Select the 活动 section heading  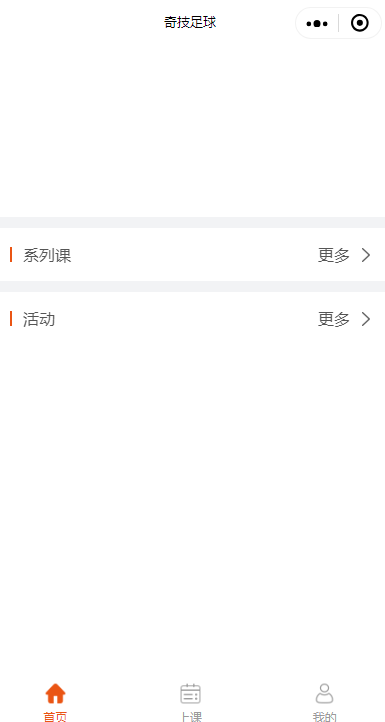coord(39,319)
